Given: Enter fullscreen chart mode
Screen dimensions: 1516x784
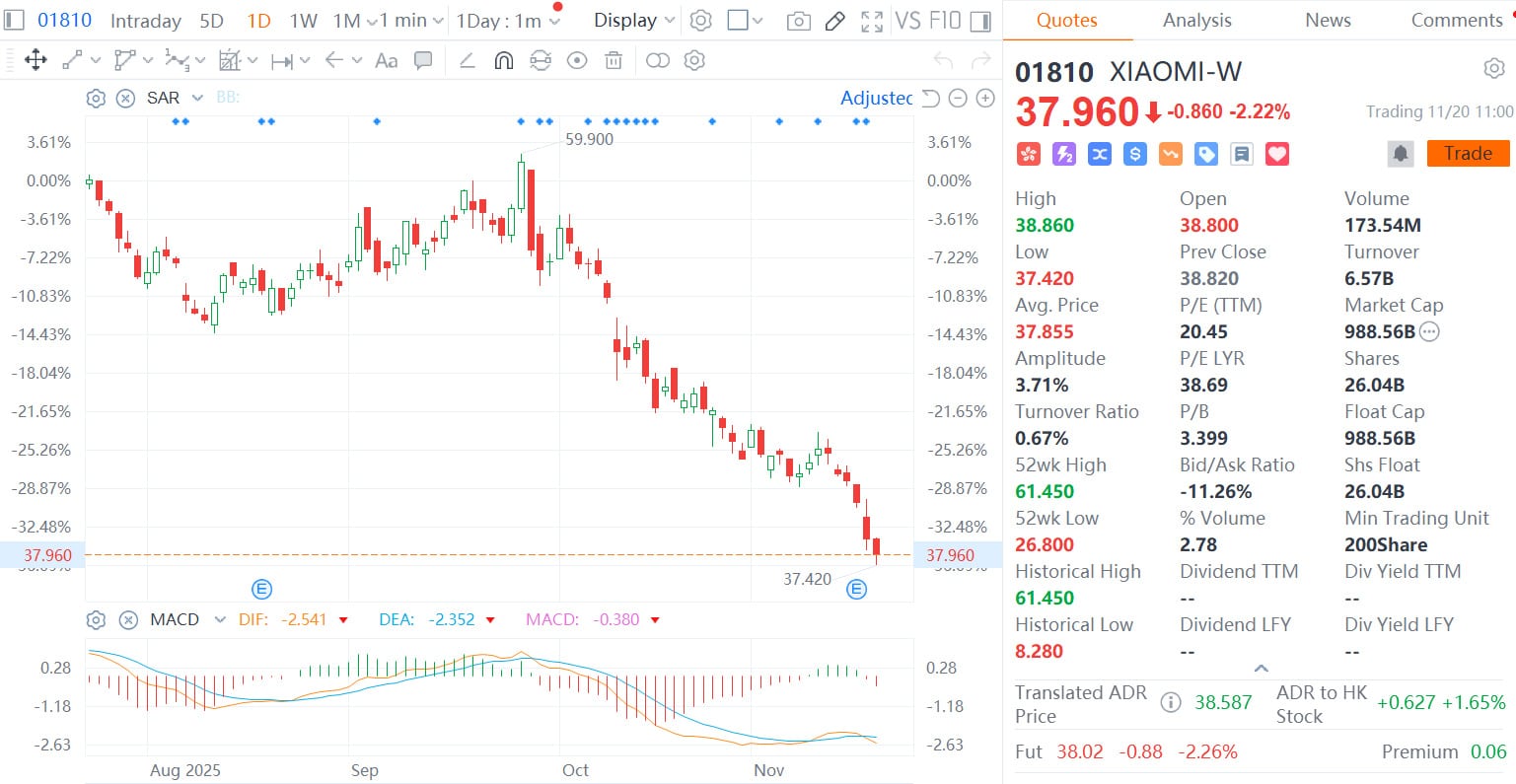Looking at the screenshot, I should click(x=872, y=21).
